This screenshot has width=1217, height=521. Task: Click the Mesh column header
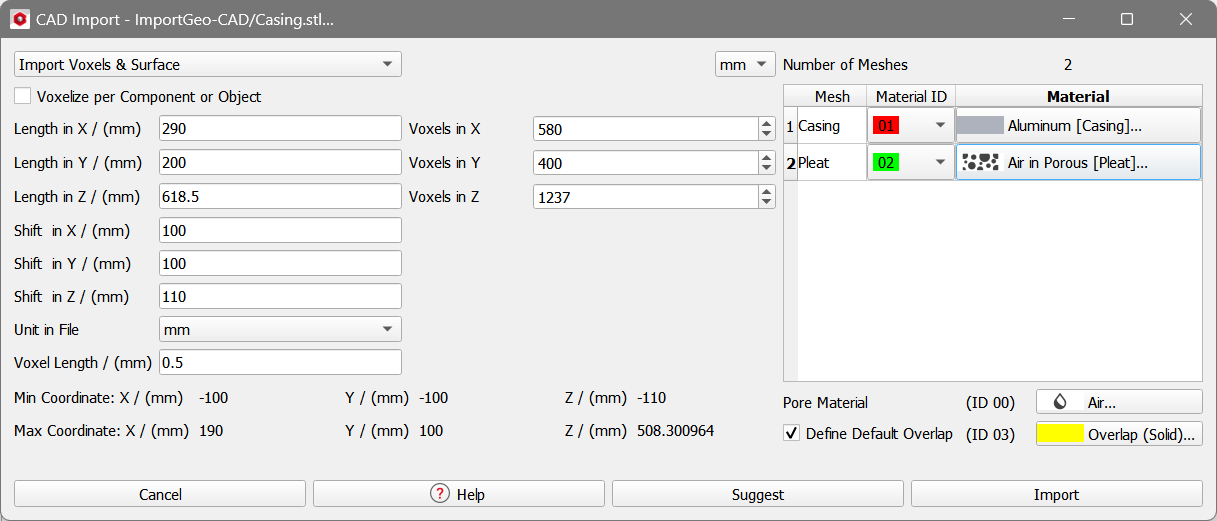[x=832, y=97]
